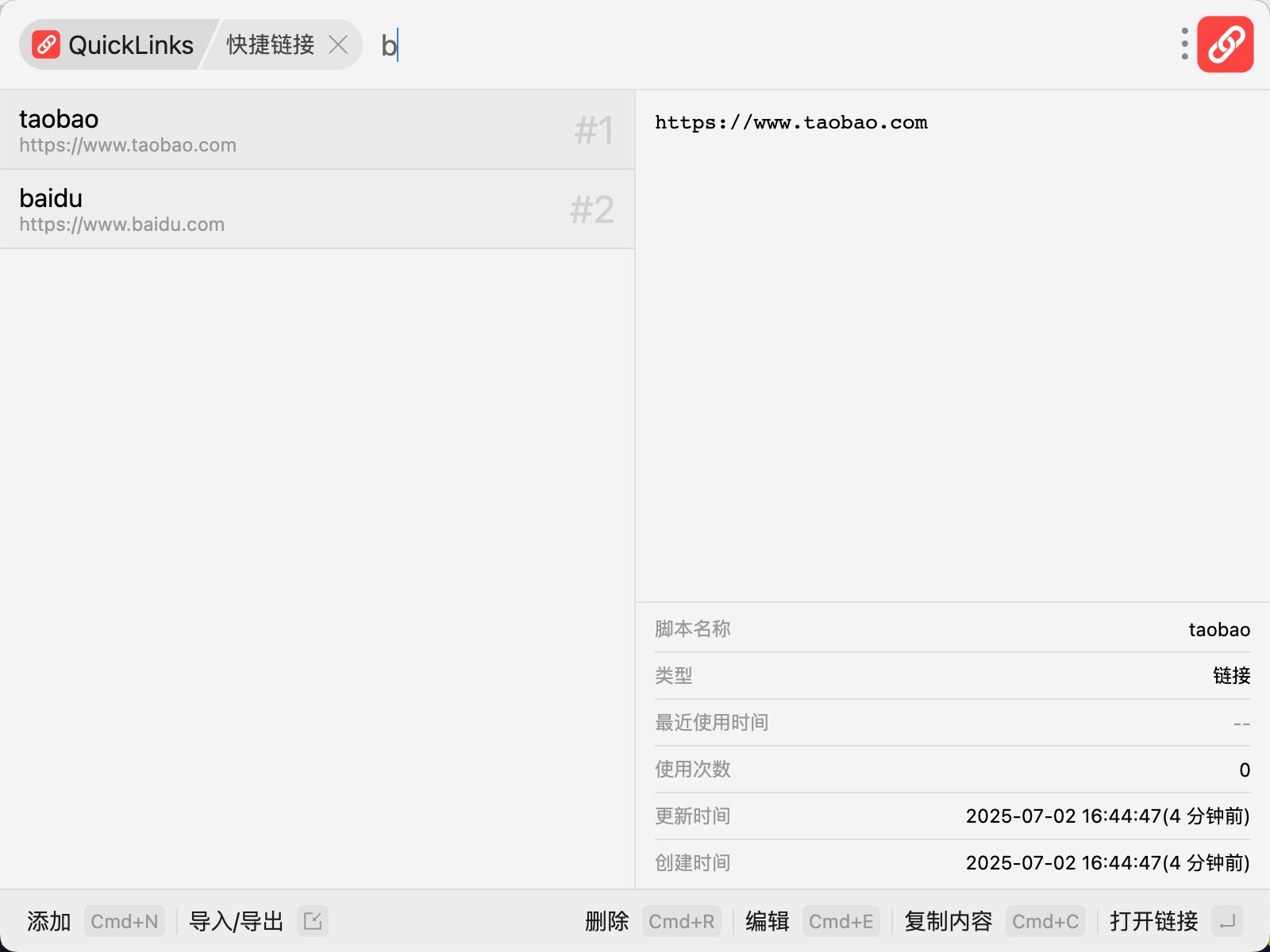
Task: Click the 最近使用时间 label
Action: click(712, 723)
